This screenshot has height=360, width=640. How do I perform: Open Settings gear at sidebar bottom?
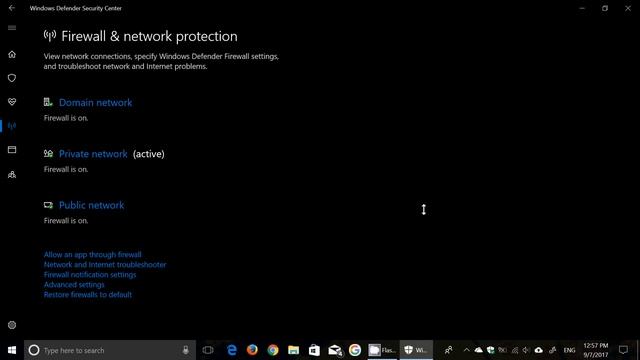(12, 325)
